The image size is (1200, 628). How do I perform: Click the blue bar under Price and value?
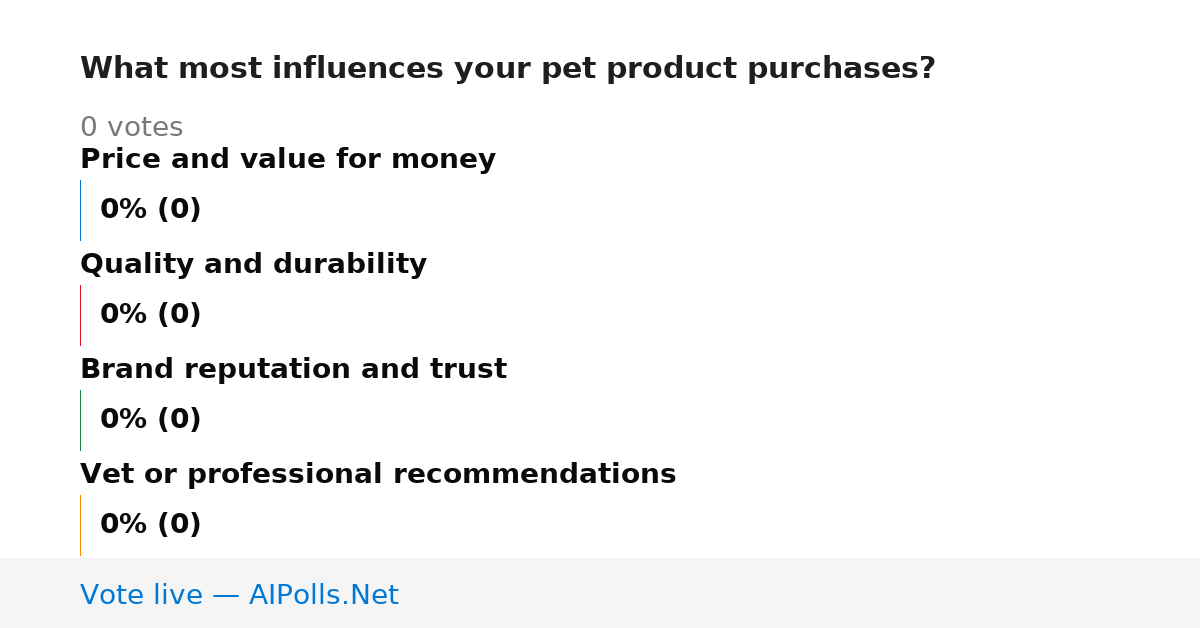pyautogui.click(x=80, y=210)
